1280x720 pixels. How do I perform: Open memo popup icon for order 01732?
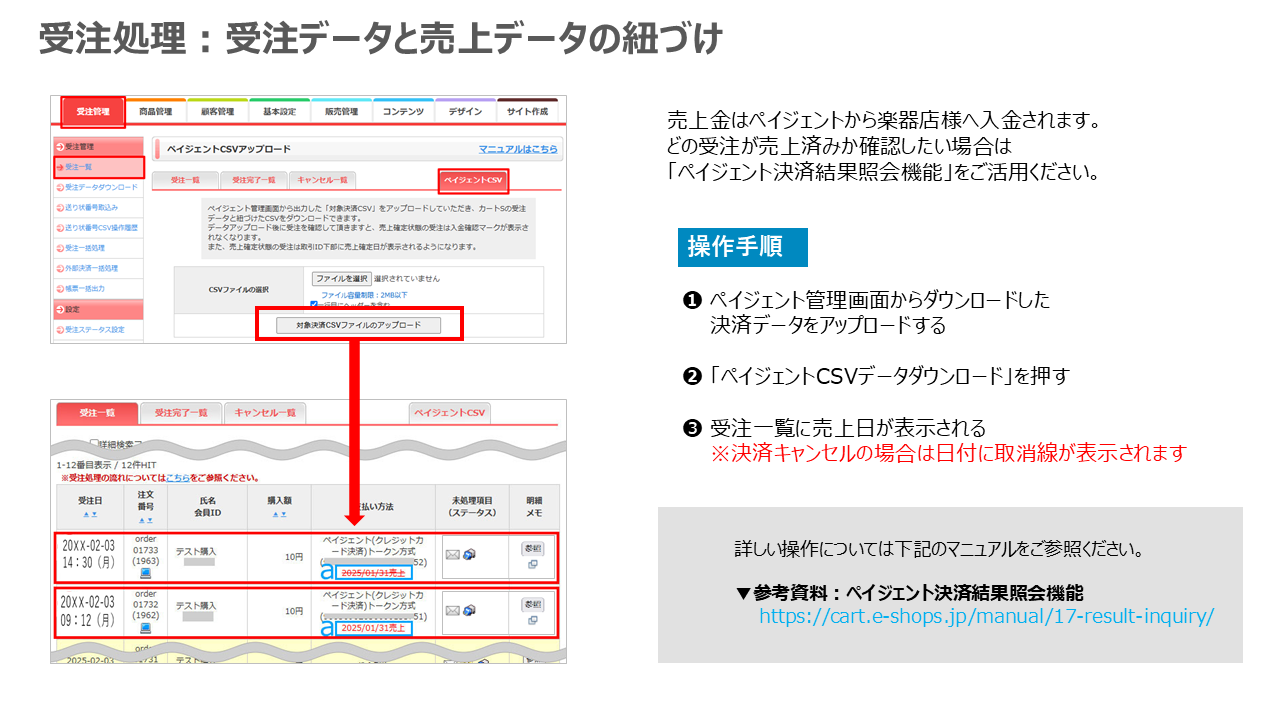(532, 621)
